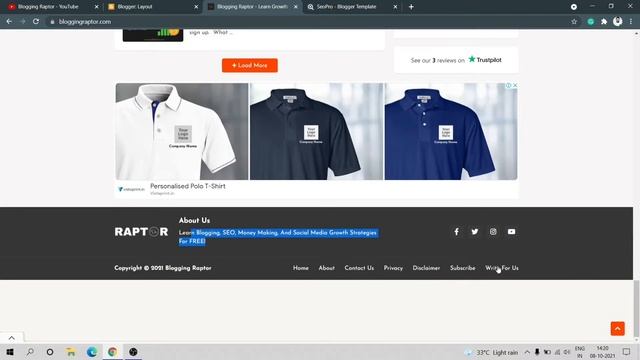
Task: Click the orange back-to-top arrow button
Action: (x=618, y=329)
